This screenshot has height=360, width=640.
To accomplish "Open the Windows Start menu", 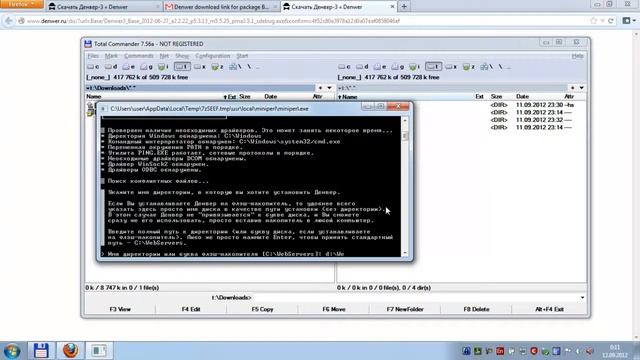I will click(x=12, y=351).
